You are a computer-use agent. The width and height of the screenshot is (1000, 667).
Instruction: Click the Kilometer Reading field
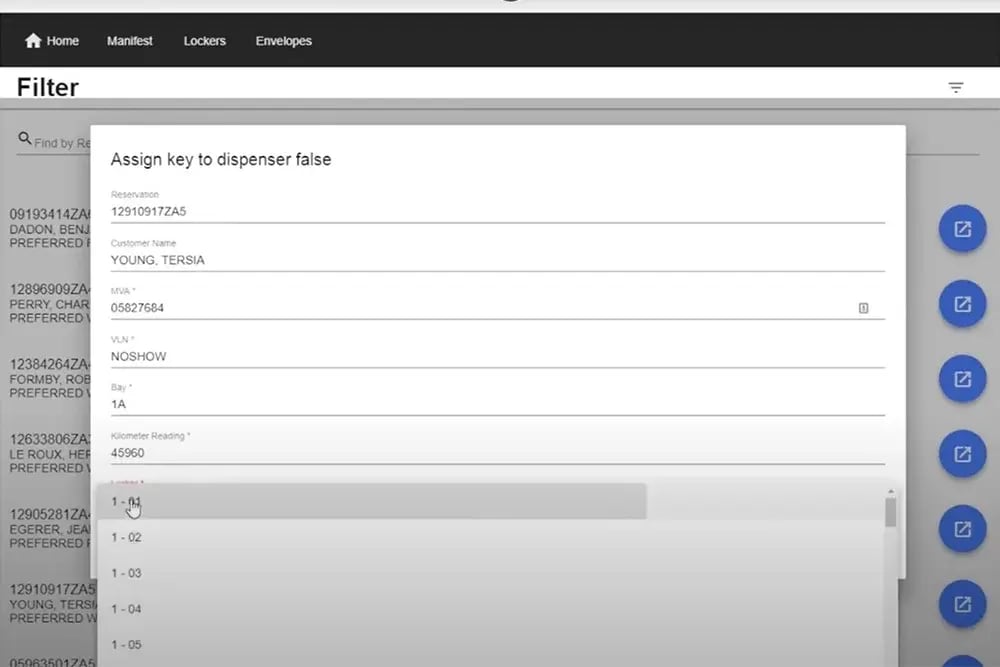pos(497,453)
